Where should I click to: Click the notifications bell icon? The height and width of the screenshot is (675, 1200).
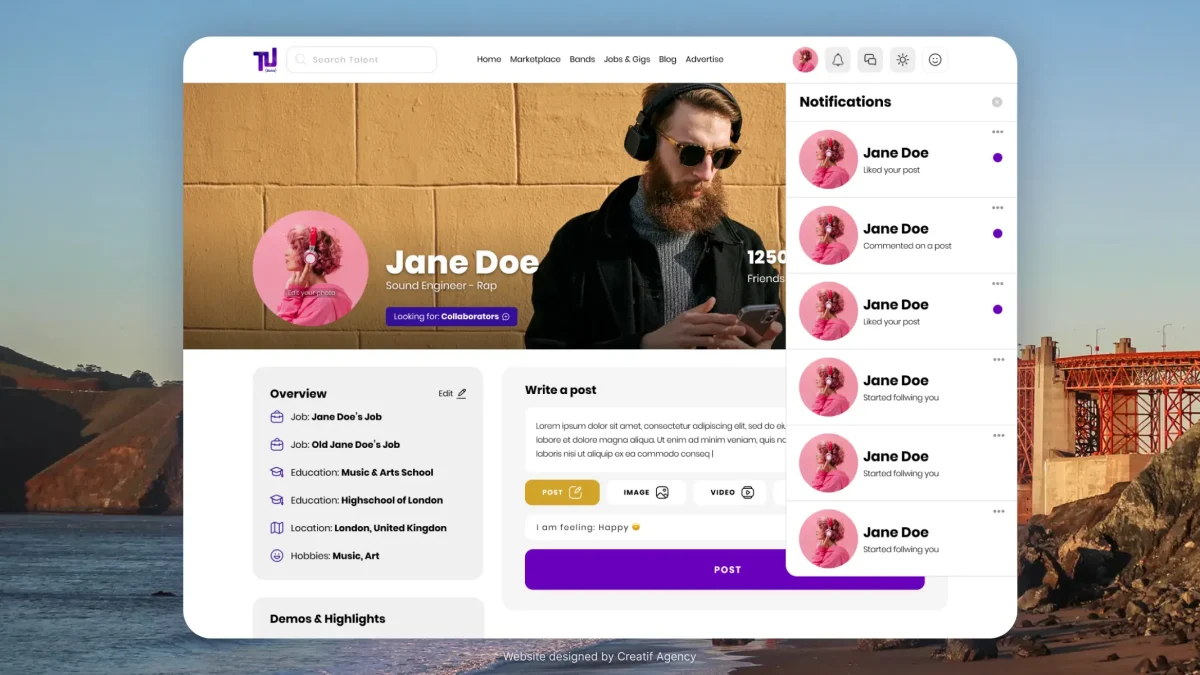coord(838,60)
